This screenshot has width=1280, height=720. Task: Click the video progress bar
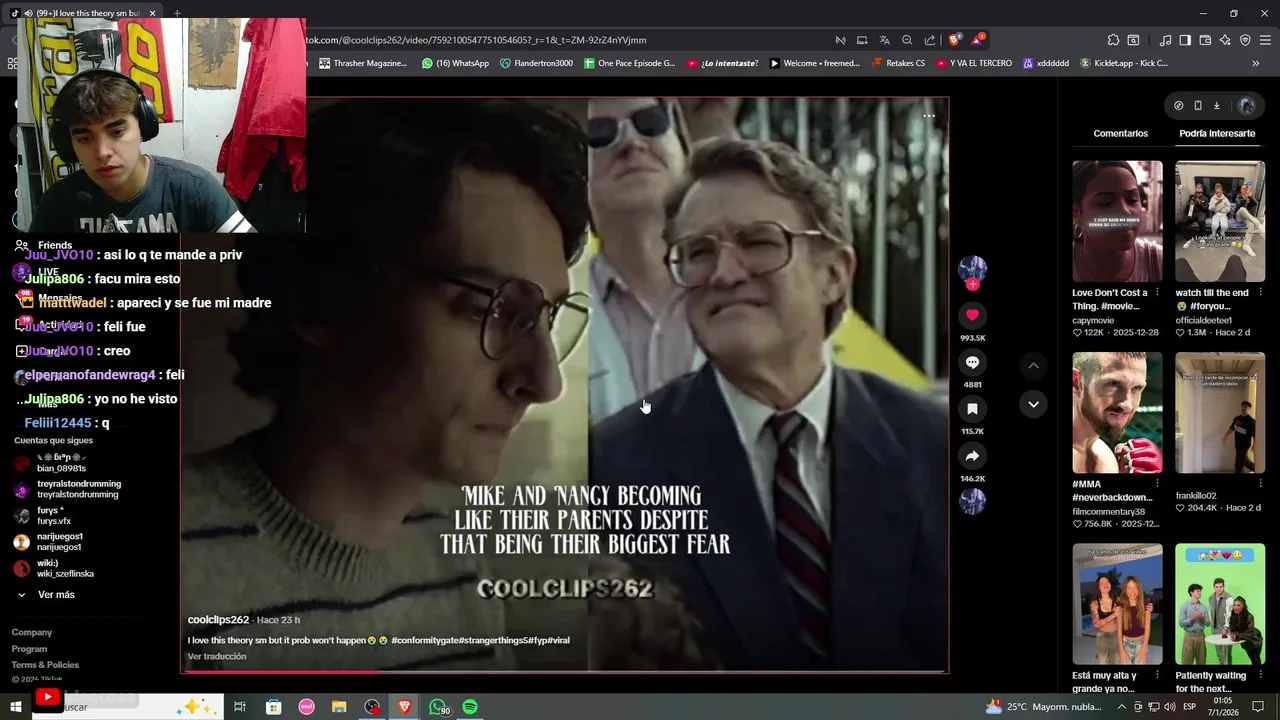pyautogui.click(x=564, y=672)
